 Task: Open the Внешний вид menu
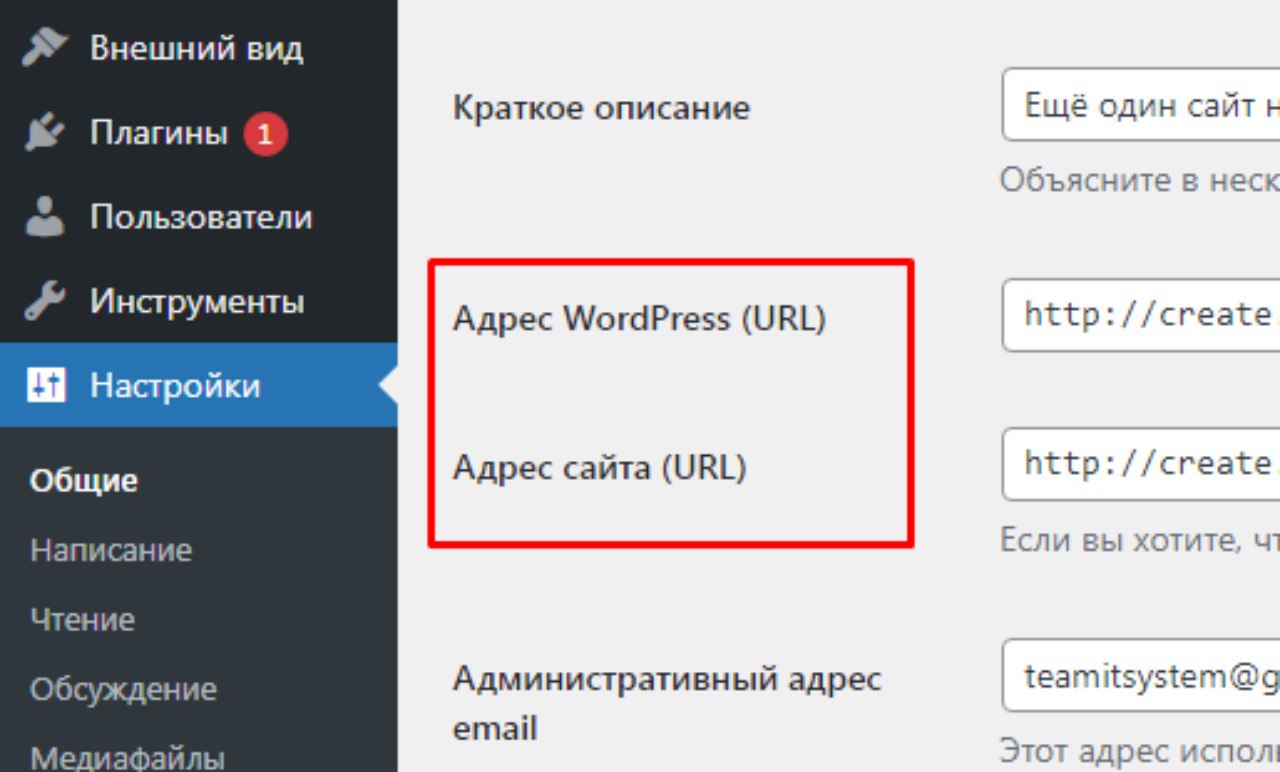click(x=198, y=48)
